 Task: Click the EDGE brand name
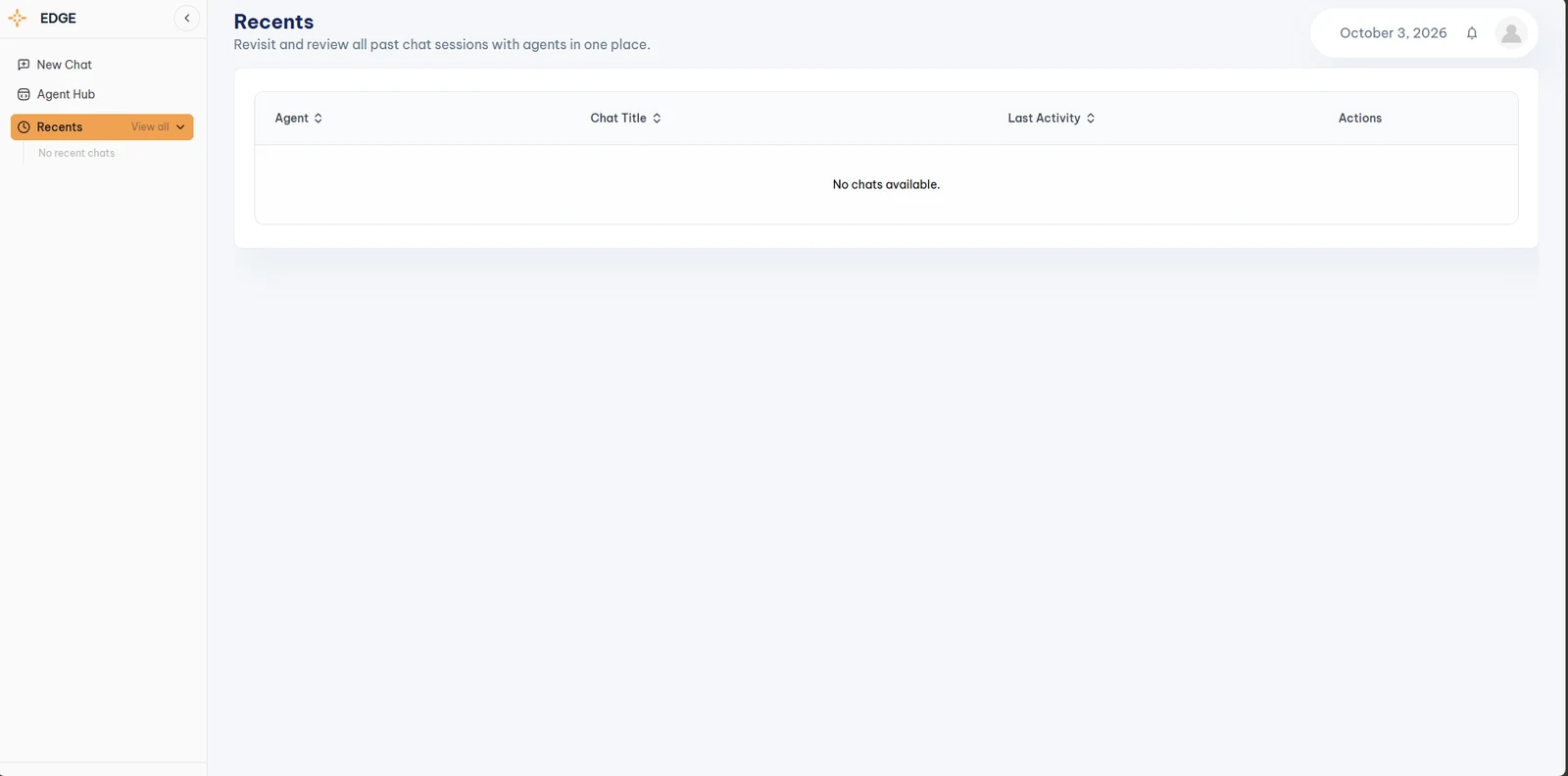(x=58, y=19)
